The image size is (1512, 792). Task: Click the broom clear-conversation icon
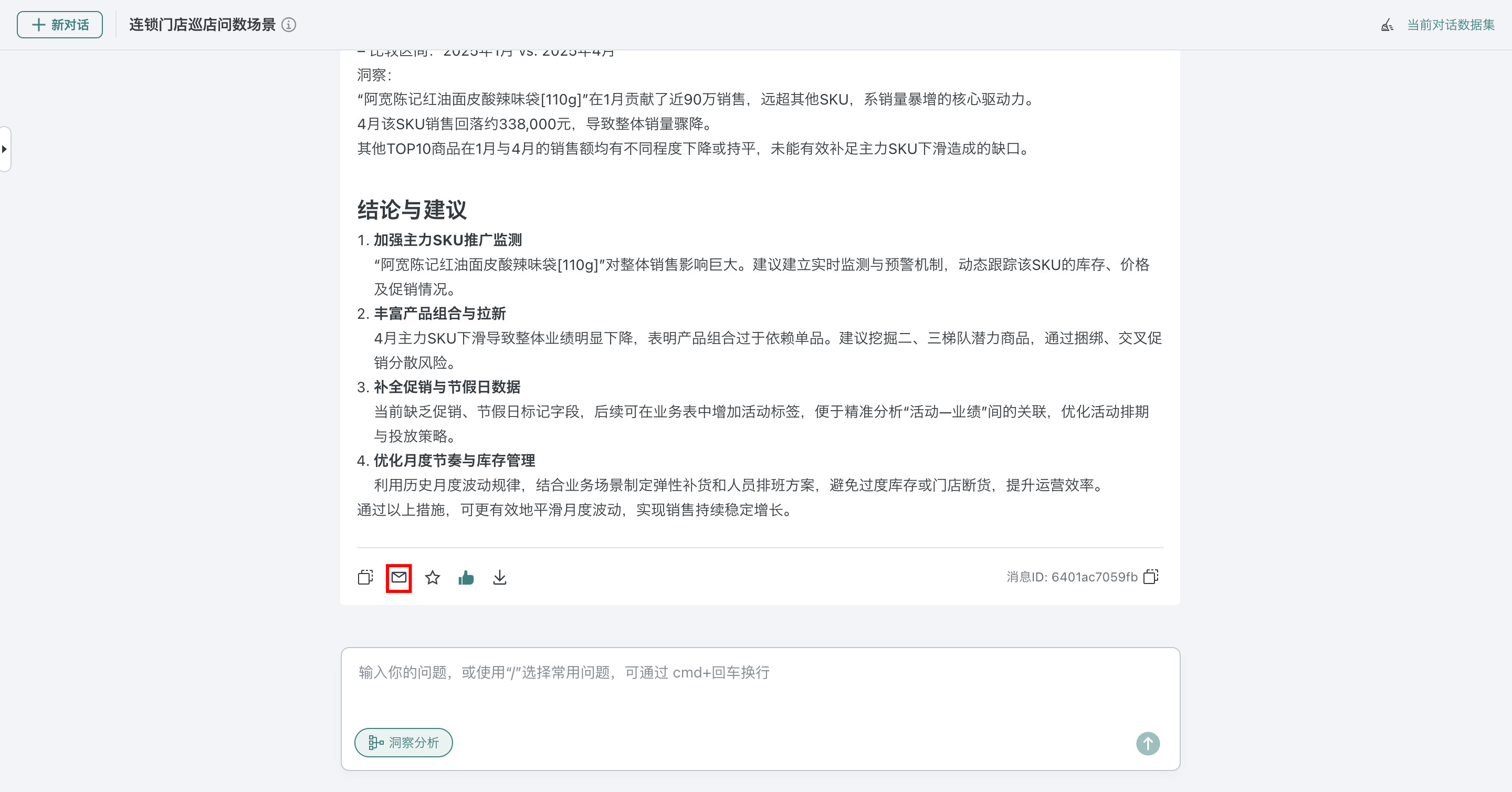point(1387,25)
